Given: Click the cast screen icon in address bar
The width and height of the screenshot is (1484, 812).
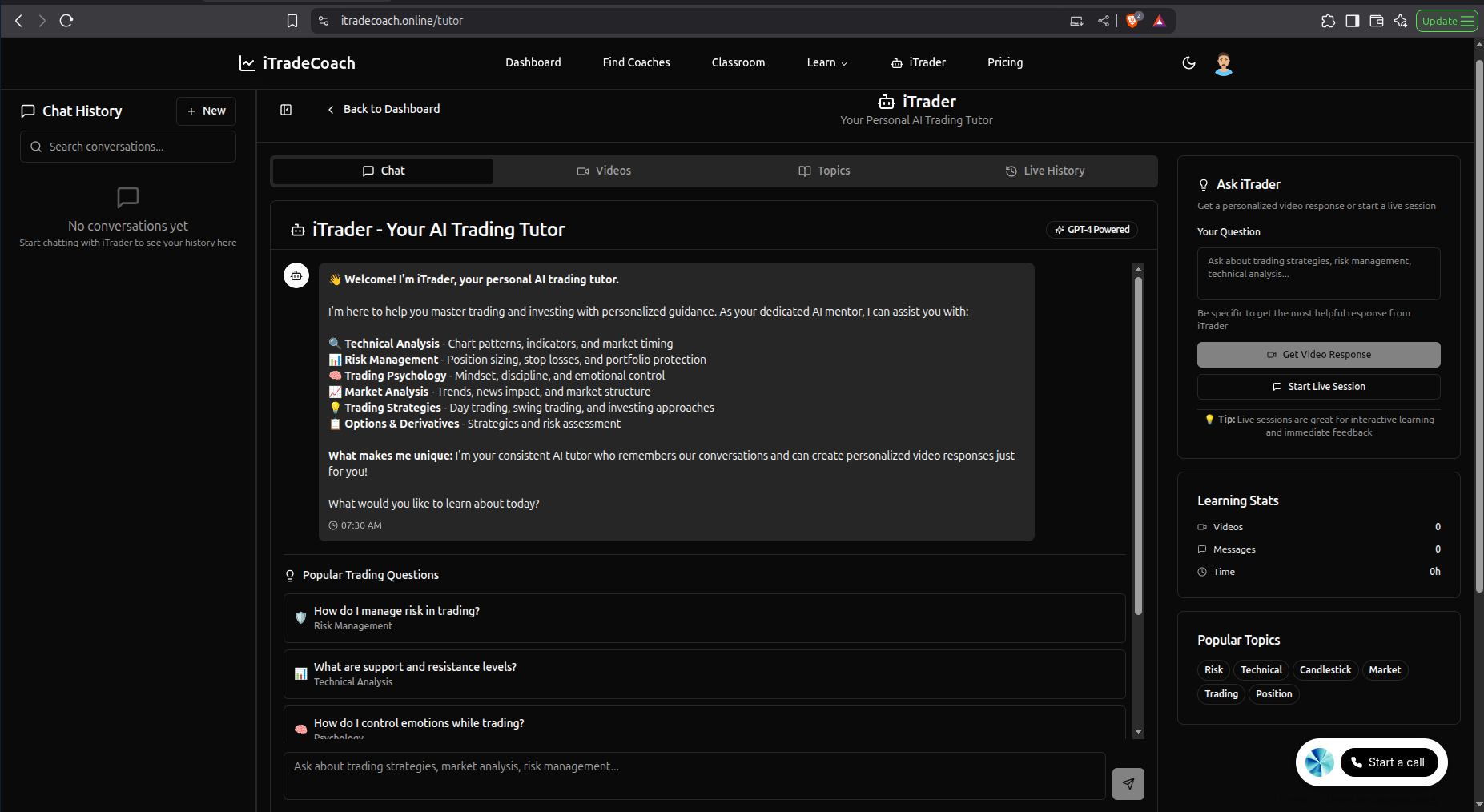Looking at the screenshot, I should (1076, 21).
